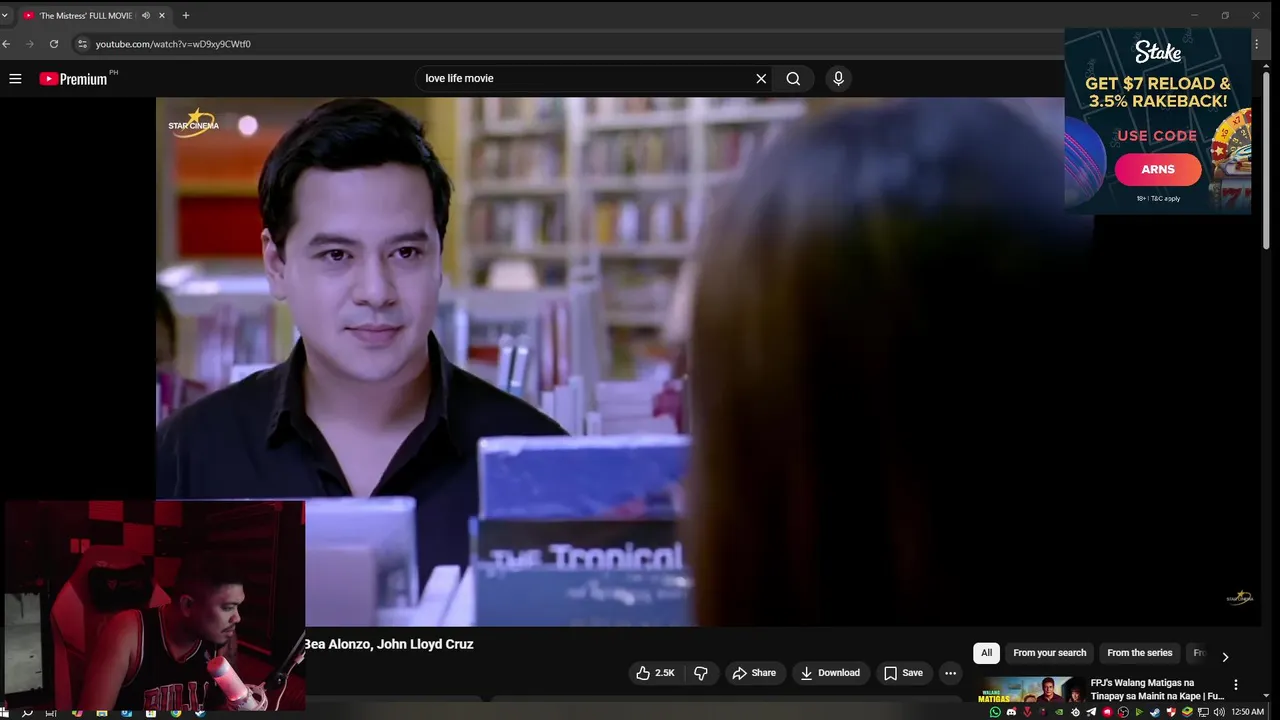Screen dimensions: 1280x720
Task: Open the Chrome three-dot menu
Action: point(1257,44)
